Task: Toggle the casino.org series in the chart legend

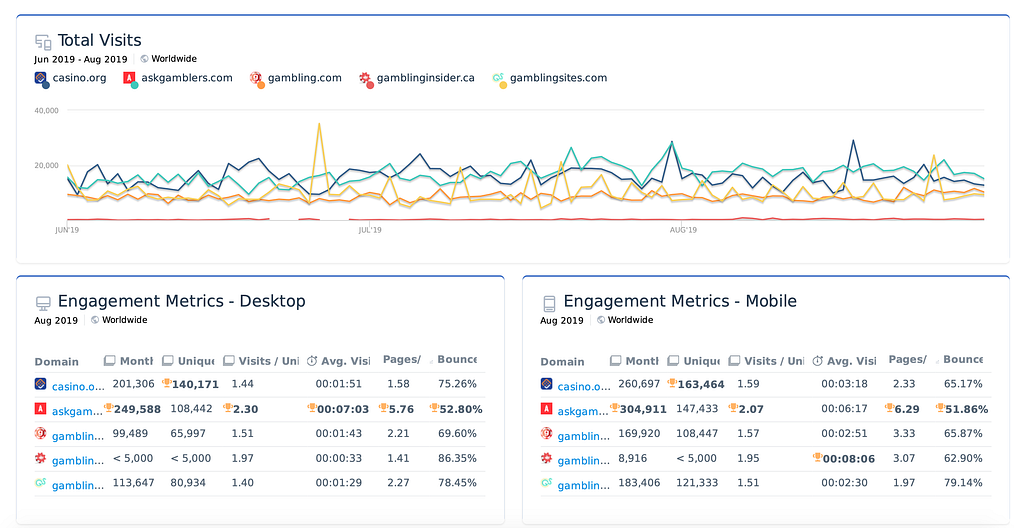Action: 70,78
